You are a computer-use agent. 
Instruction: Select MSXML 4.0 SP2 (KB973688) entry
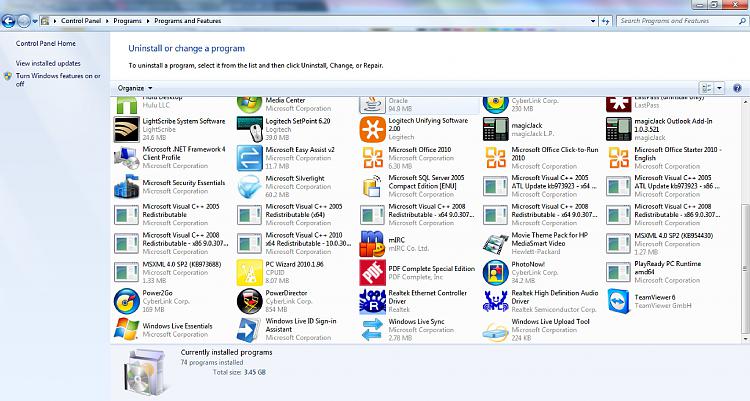pos(172,272)
